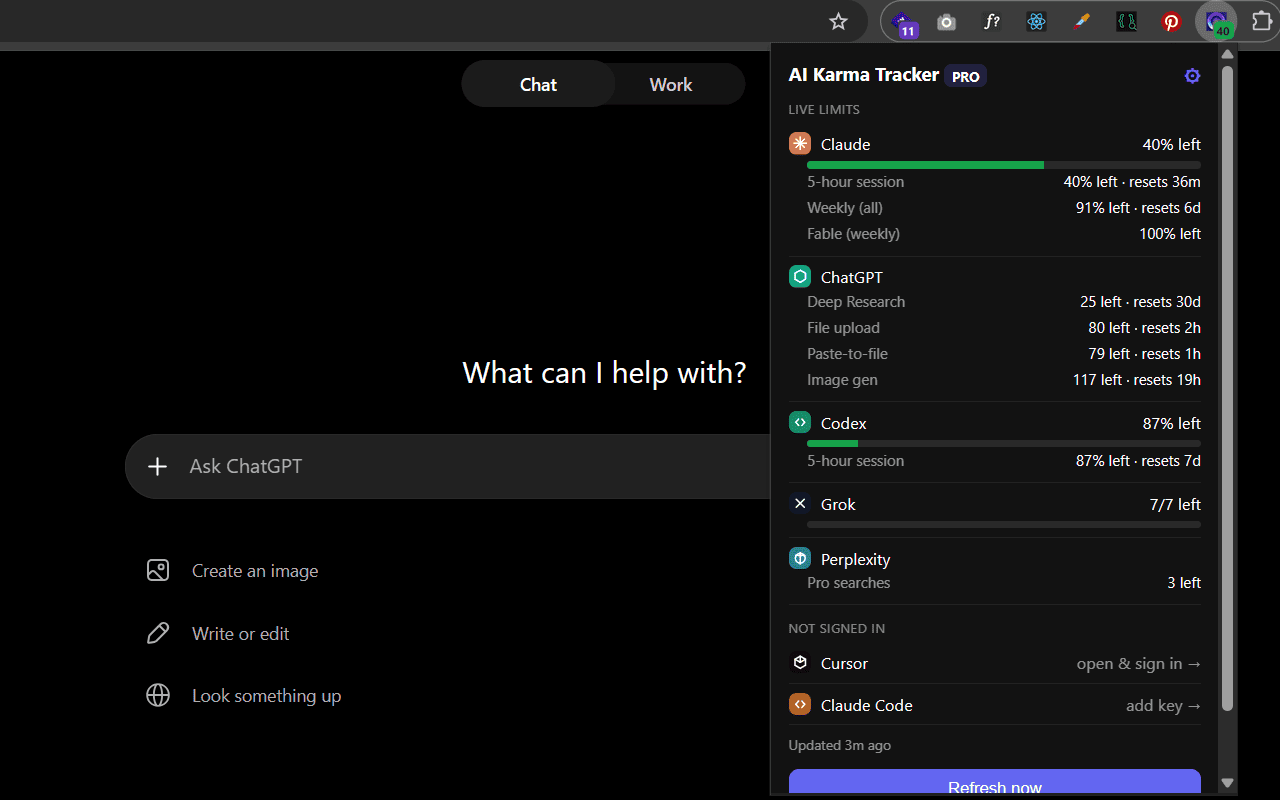Screen dimensions: 1280x800
Task: Click '91% left · resets 6d' value
Action: 1138,208
